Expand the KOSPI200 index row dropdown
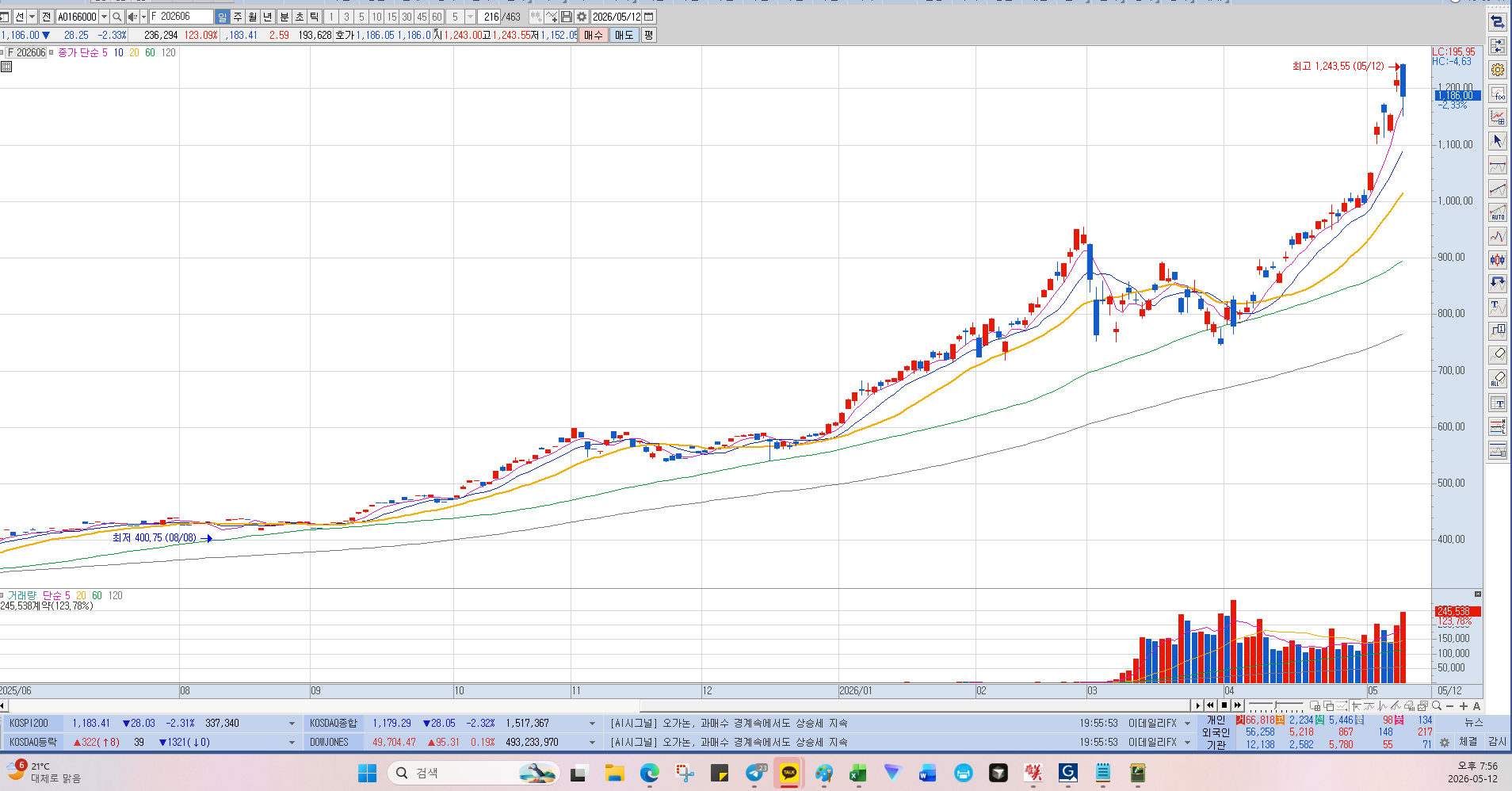The width and height of the screenshot is (1512, 791). point(292,724)
